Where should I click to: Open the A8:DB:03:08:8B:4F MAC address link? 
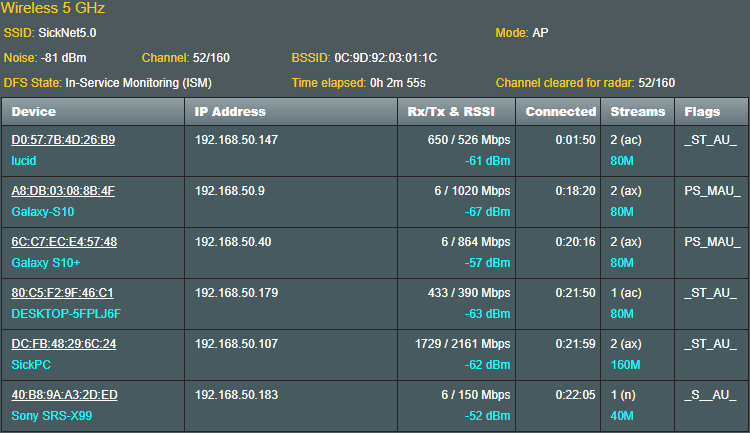63,191
